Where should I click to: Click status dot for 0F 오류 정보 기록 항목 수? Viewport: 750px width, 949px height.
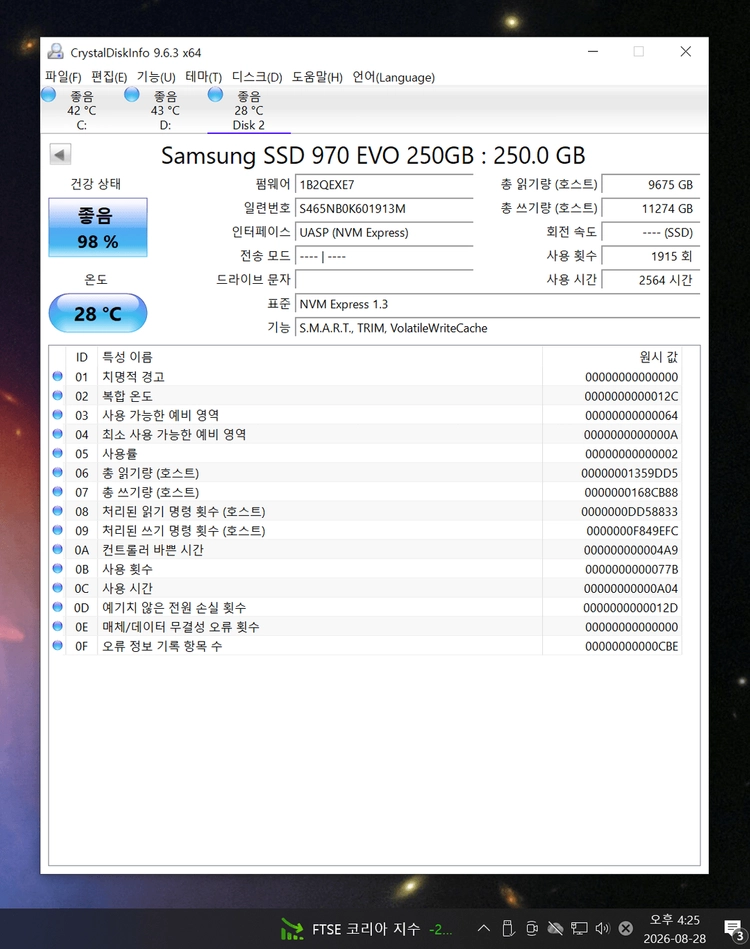(58, 646)
